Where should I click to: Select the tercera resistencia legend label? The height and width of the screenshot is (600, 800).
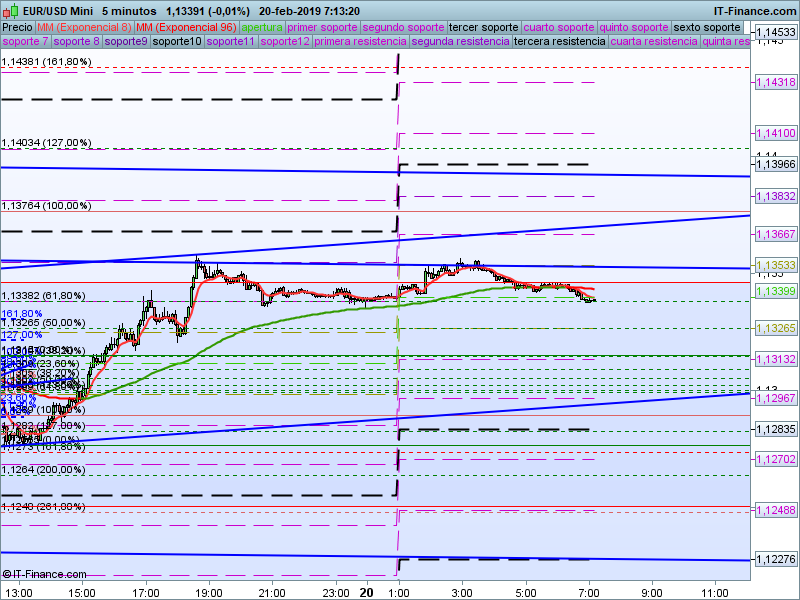(559, 42)
